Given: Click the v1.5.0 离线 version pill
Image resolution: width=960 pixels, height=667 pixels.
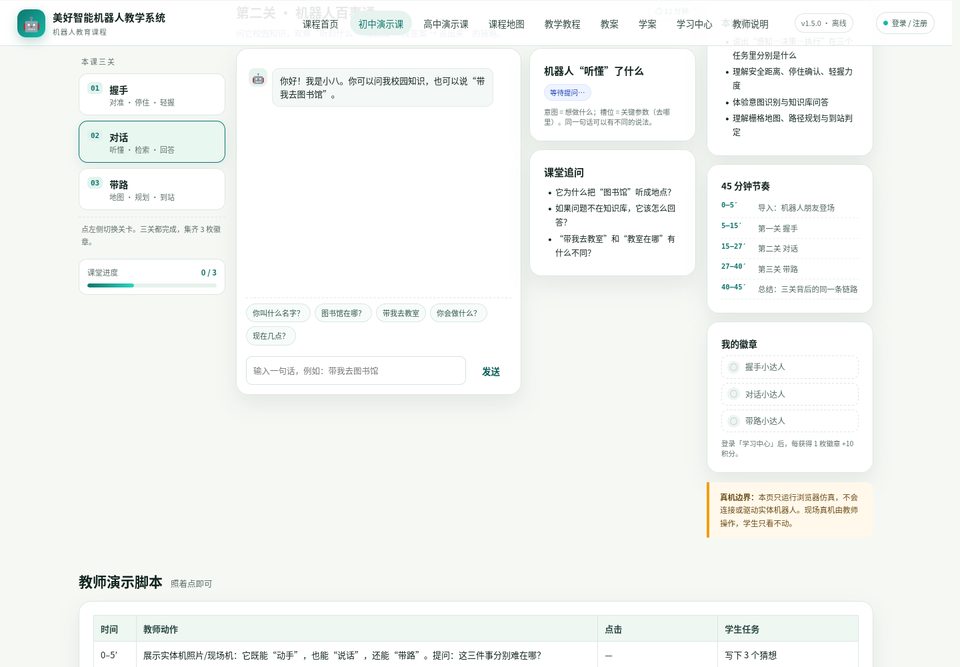Looking at the screenshot, I should point(823,23).
